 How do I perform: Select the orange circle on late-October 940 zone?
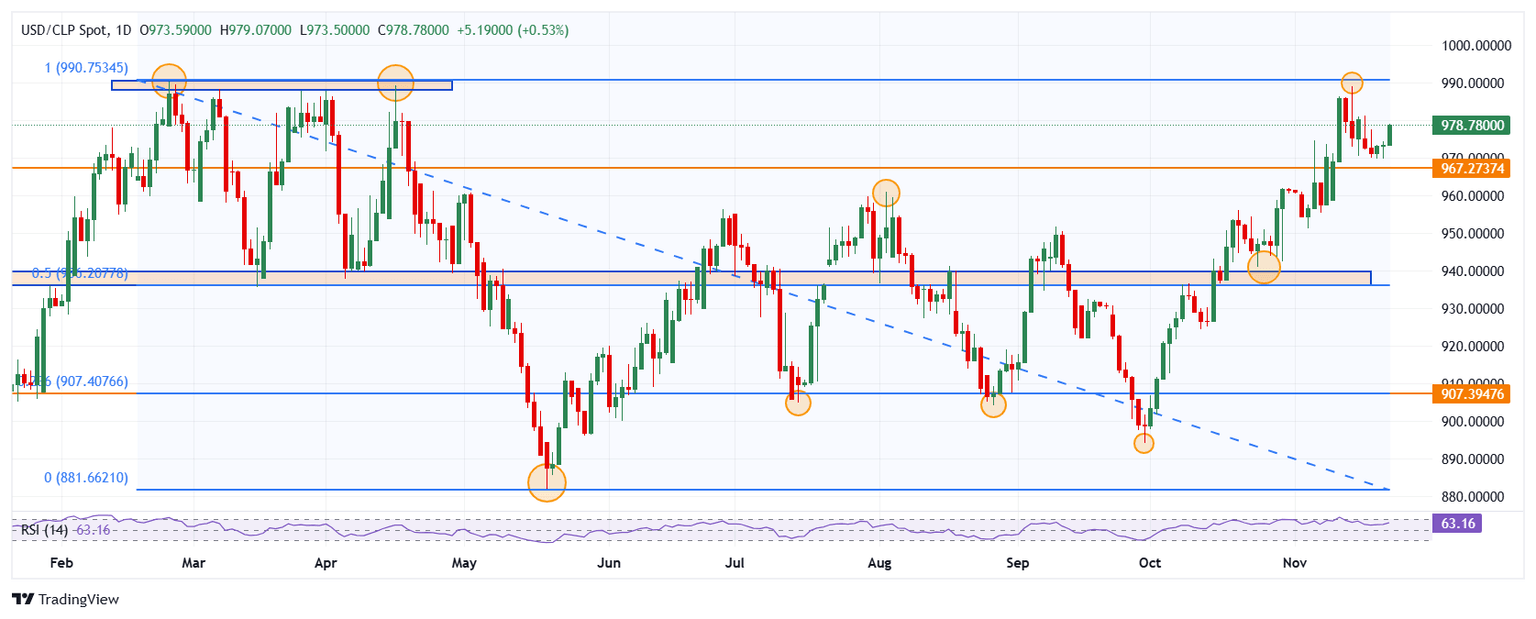click(1264, 267)
